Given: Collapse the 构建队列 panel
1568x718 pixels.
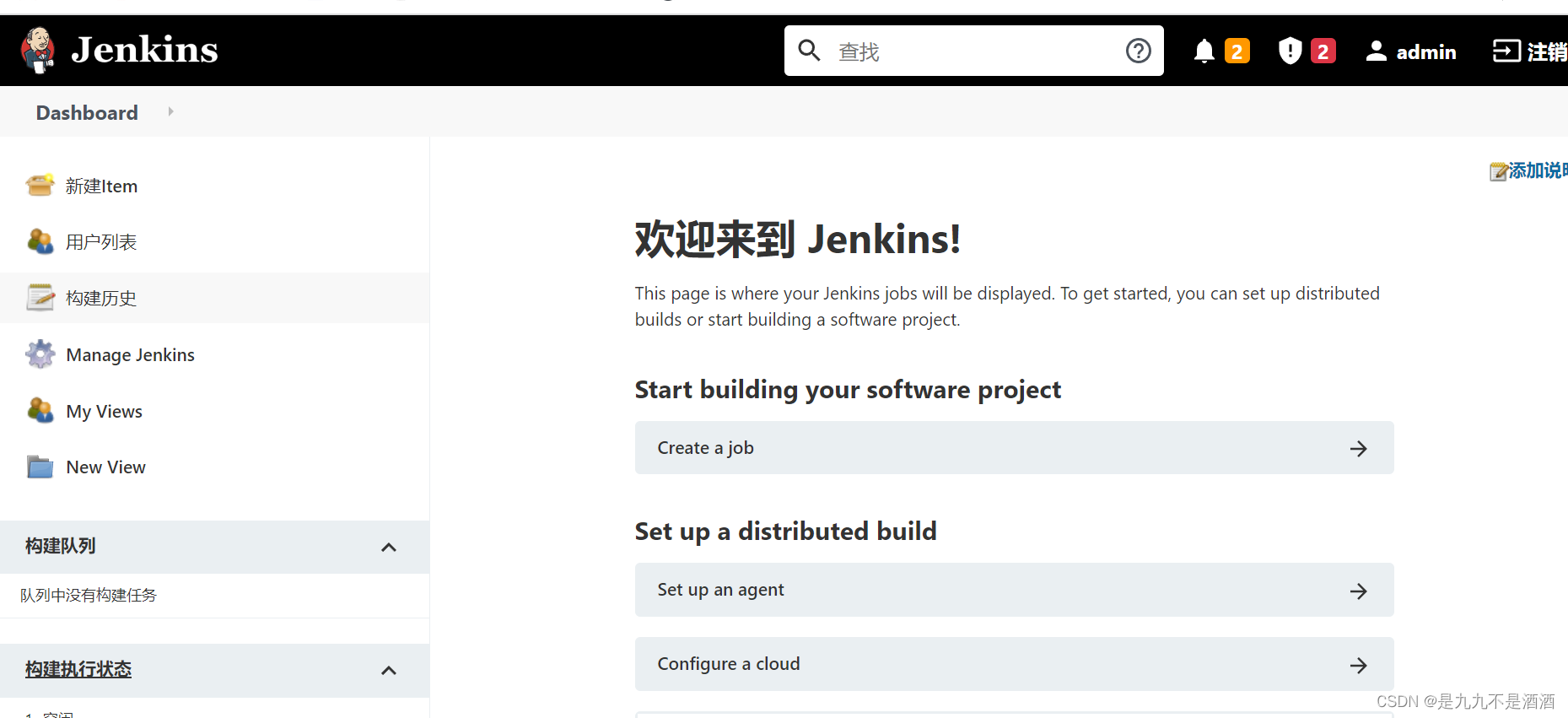Looking at the screenshot, I should pos(389,547).
